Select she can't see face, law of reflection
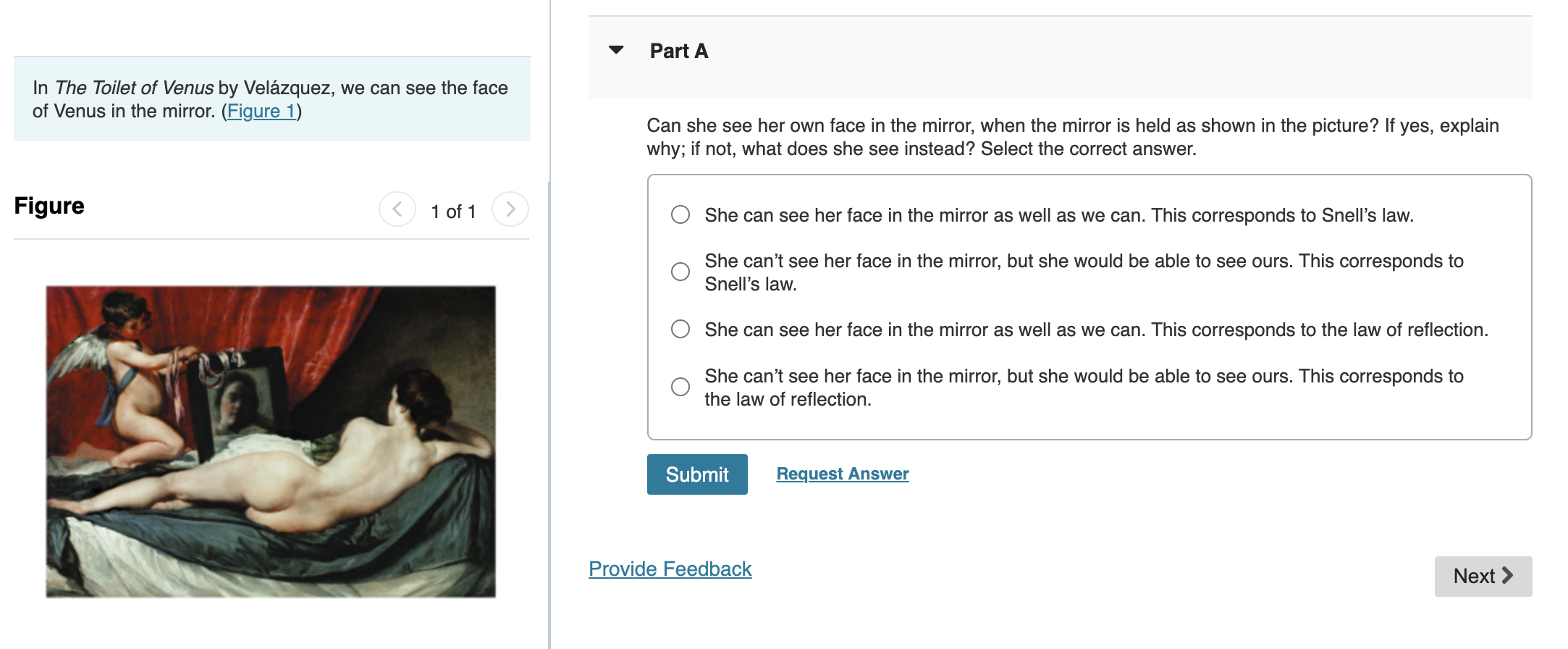This screenshot has width=1568, height=649. pyautogui.click(x=680, y=387)
